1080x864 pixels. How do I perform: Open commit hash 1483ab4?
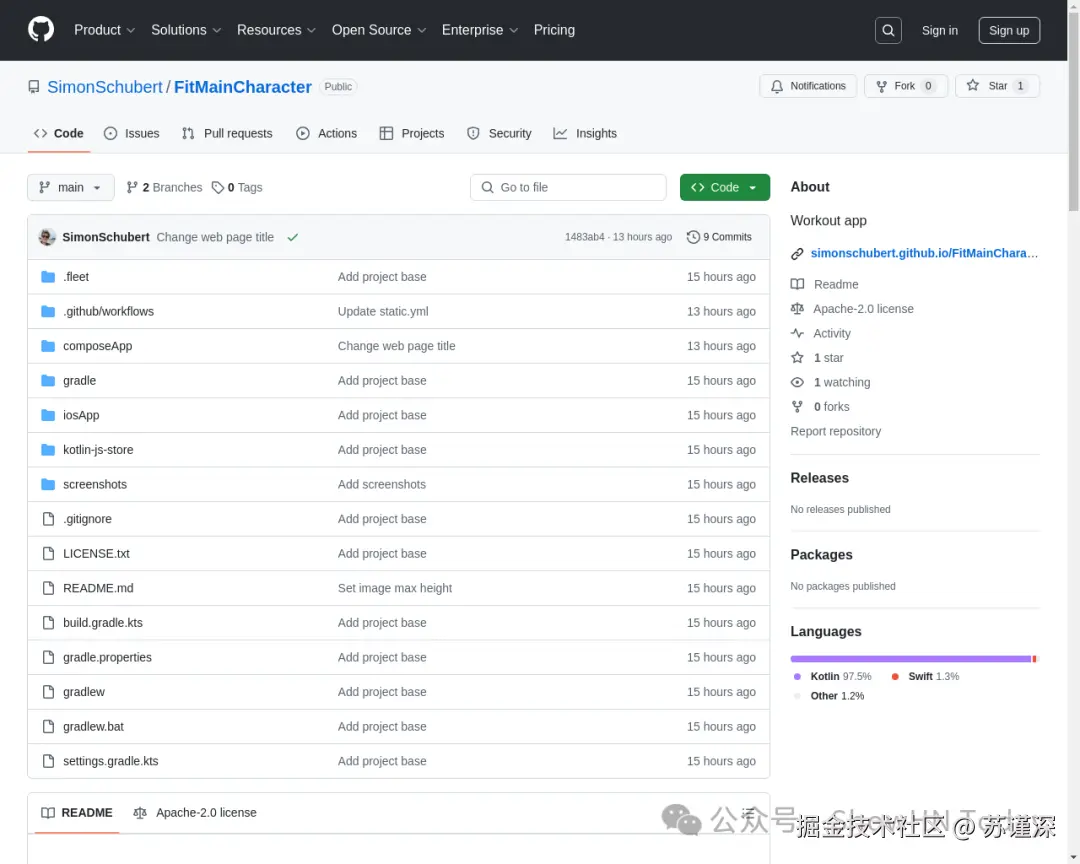tap(584, 237)
